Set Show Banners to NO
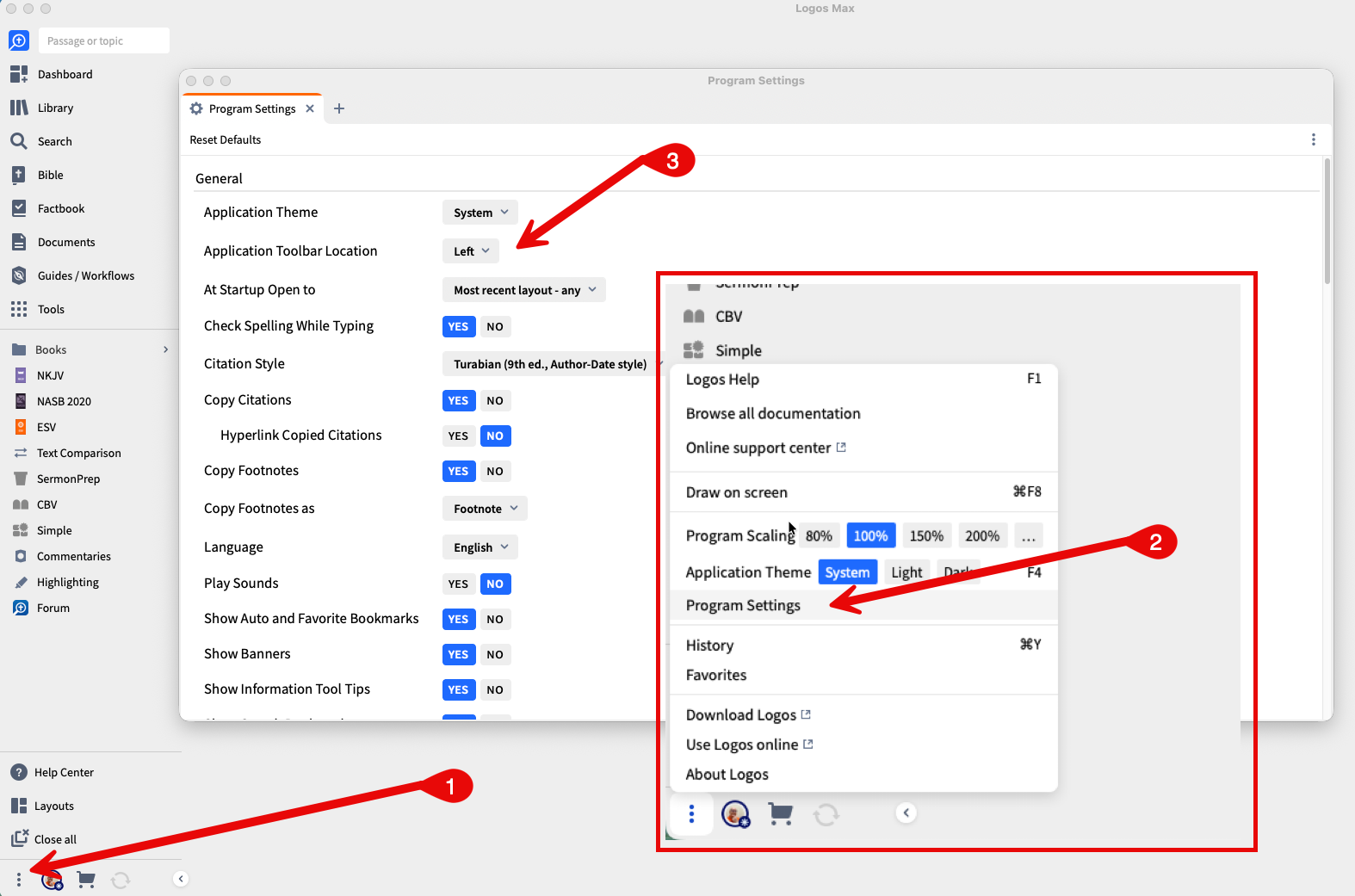The width and height of the screenshot is (1355, 896). [495, 654]
